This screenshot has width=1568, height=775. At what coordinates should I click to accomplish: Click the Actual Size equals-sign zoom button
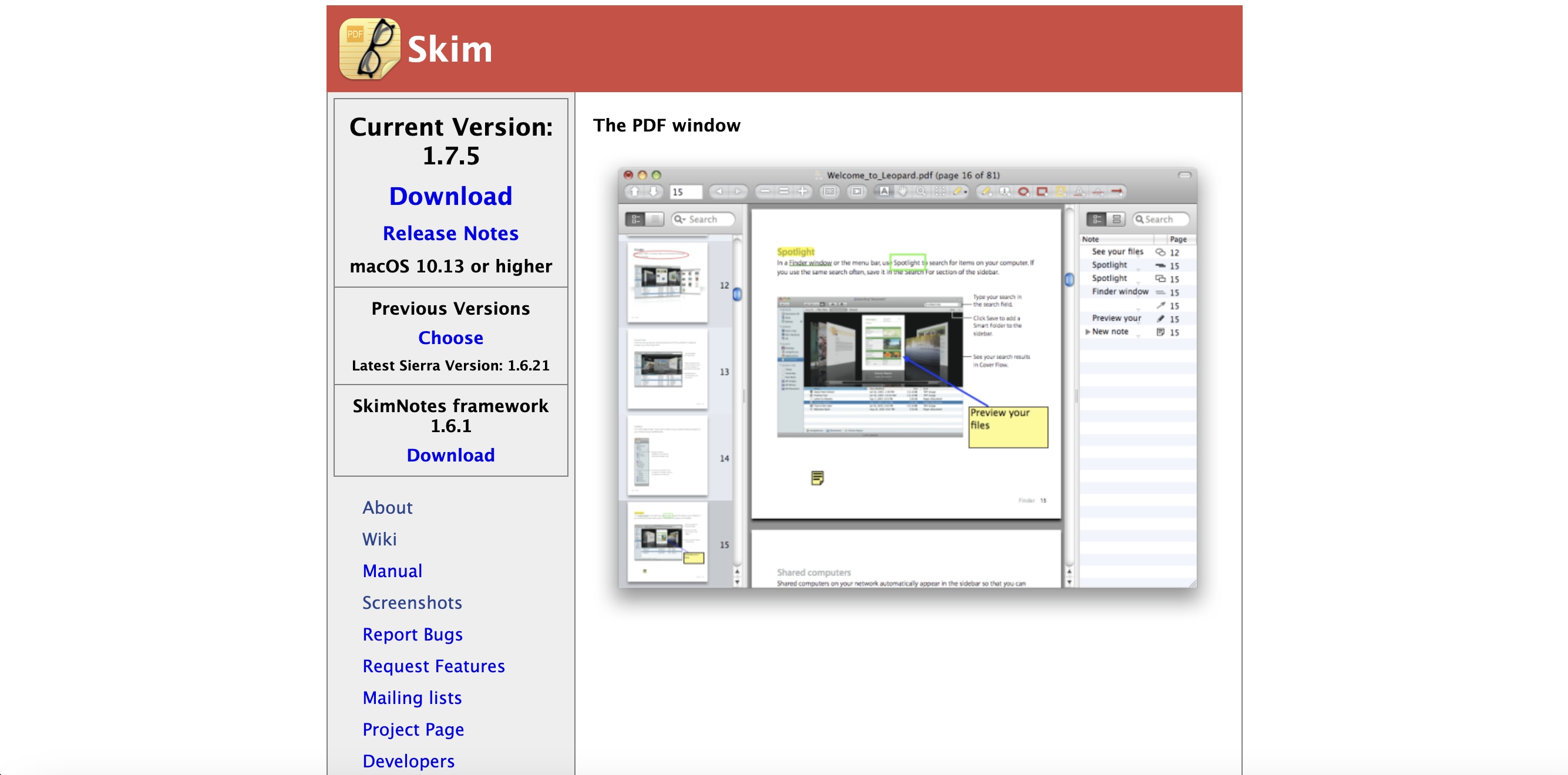[784, 191]
